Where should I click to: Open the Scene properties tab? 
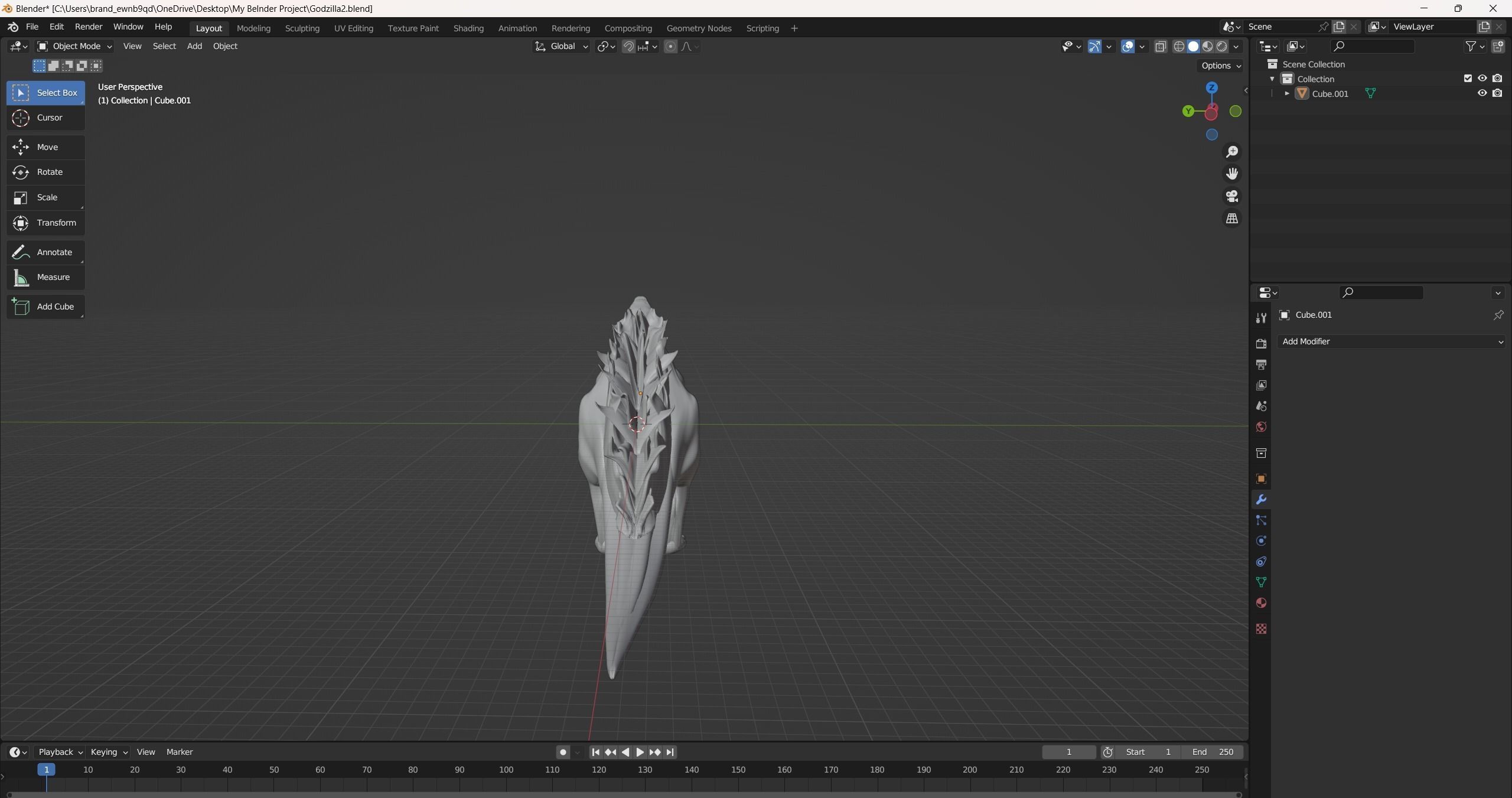point(1261,406)
